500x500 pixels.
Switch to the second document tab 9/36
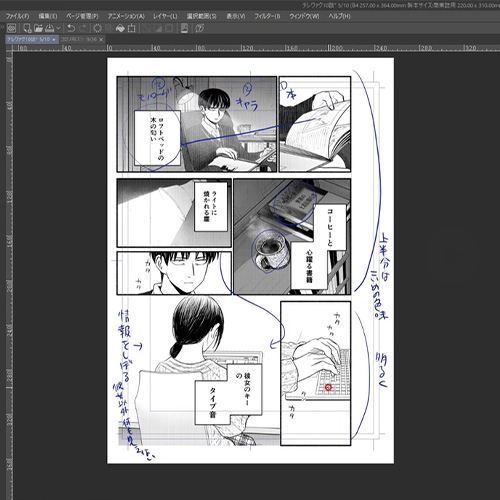(79, 39)
